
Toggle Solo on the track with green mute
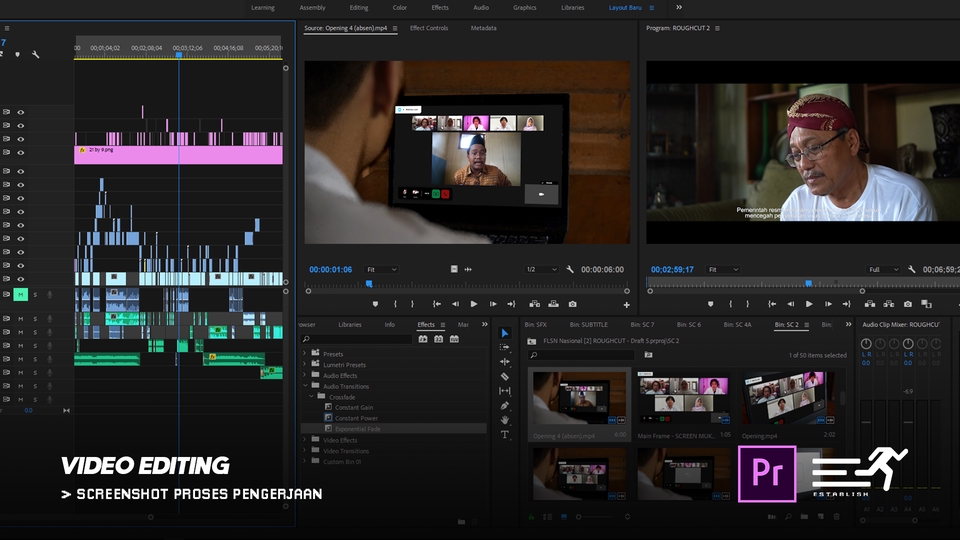pyautogui.click(x=35, y=294)
